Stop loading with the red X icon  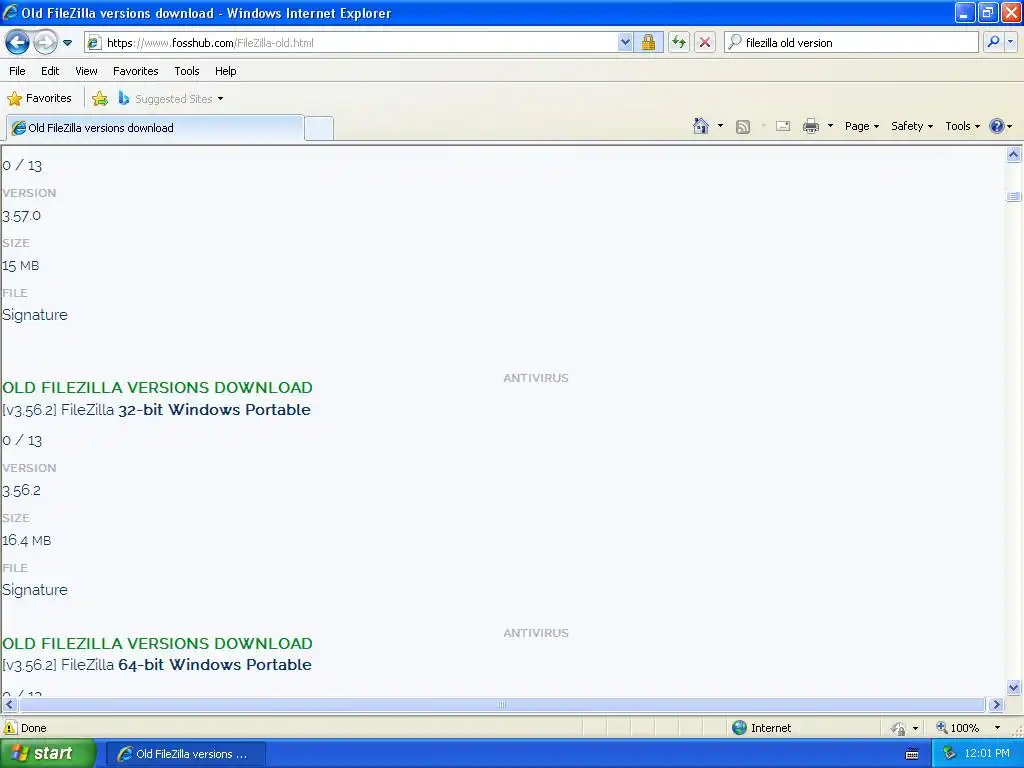[705, 43]
